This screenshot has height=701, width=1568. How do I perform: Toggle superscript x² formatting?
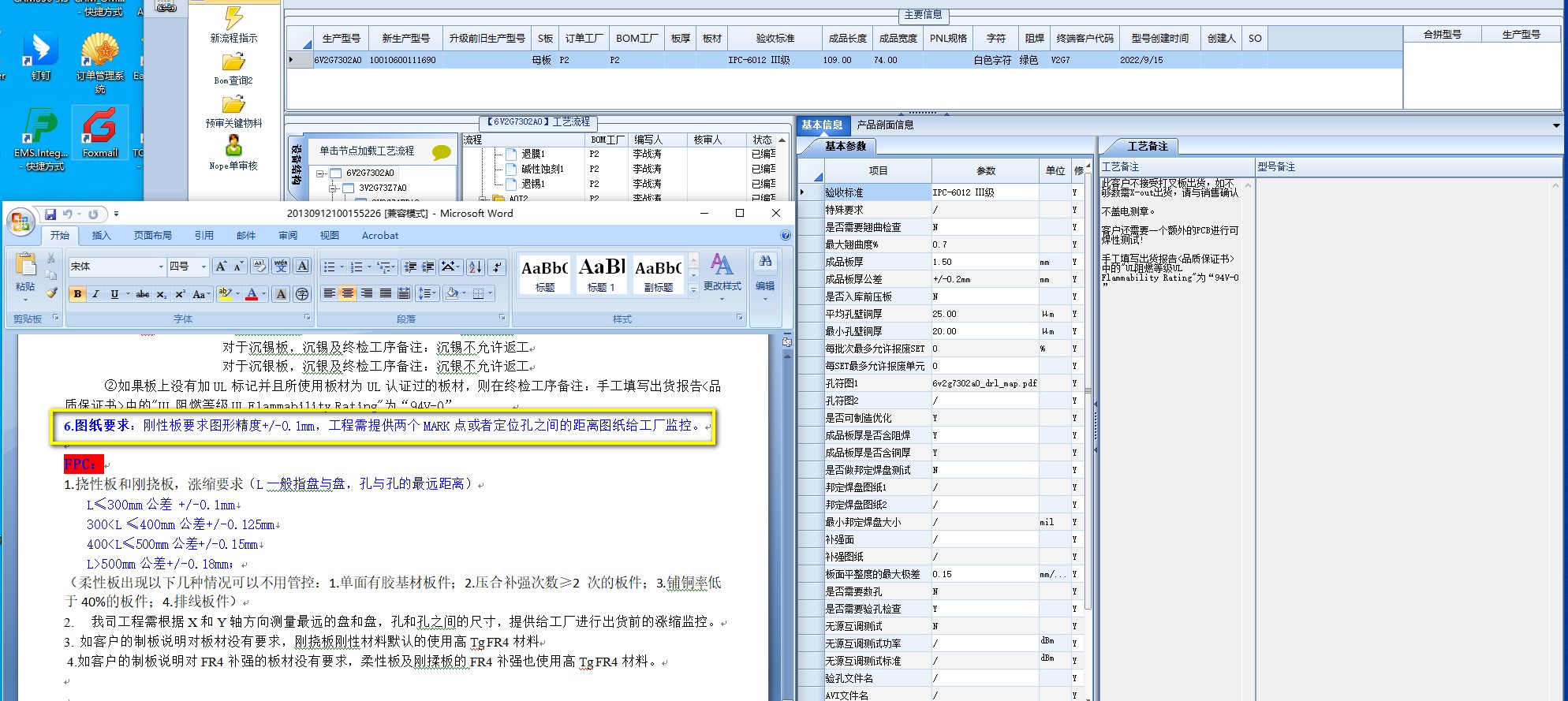tap(180, 294)
